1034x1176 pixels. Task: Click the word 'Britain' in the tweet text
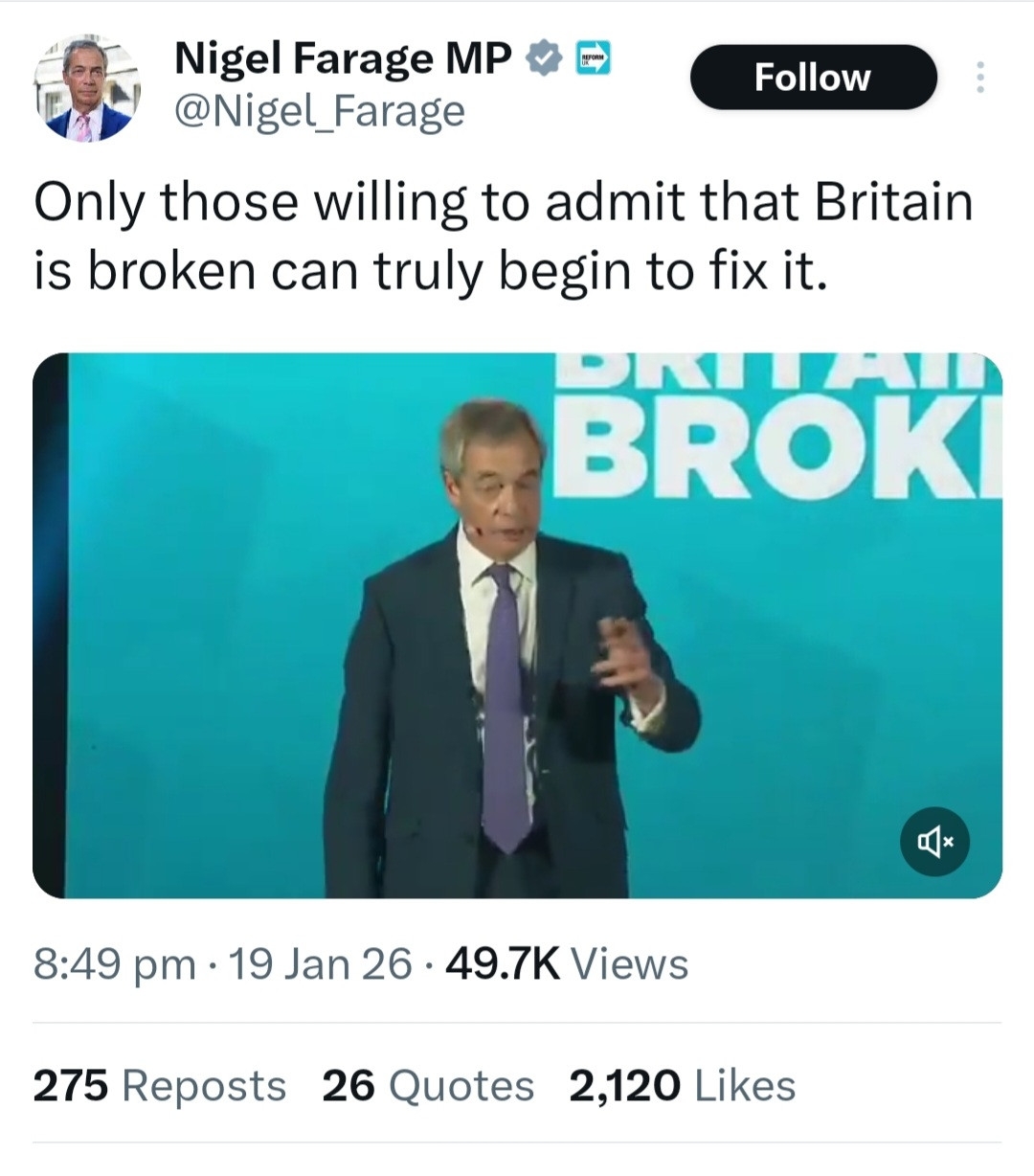click(x=893, y=201)
